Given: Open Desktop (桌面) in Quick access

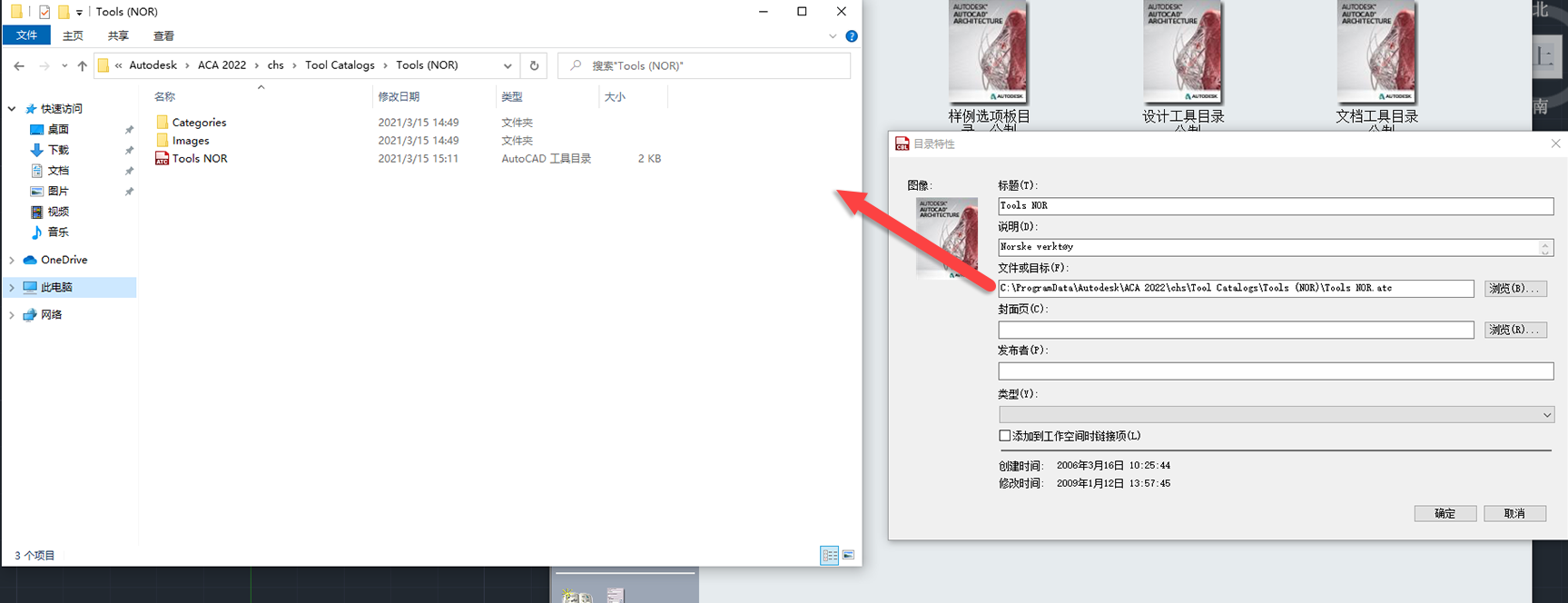Looking at the screenshot, I should click(50, 130).
